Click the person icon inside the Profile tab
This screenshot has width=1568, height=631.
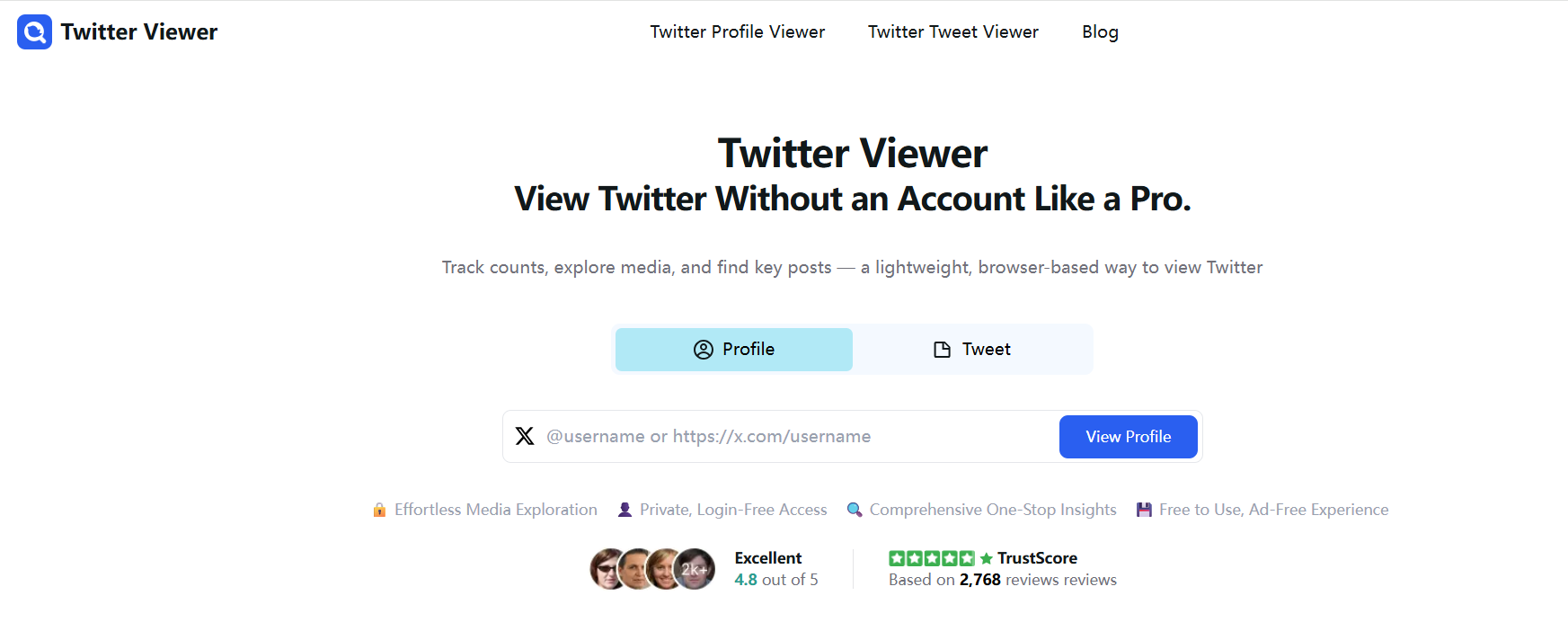pyautogui.click(x=704, y=349)
